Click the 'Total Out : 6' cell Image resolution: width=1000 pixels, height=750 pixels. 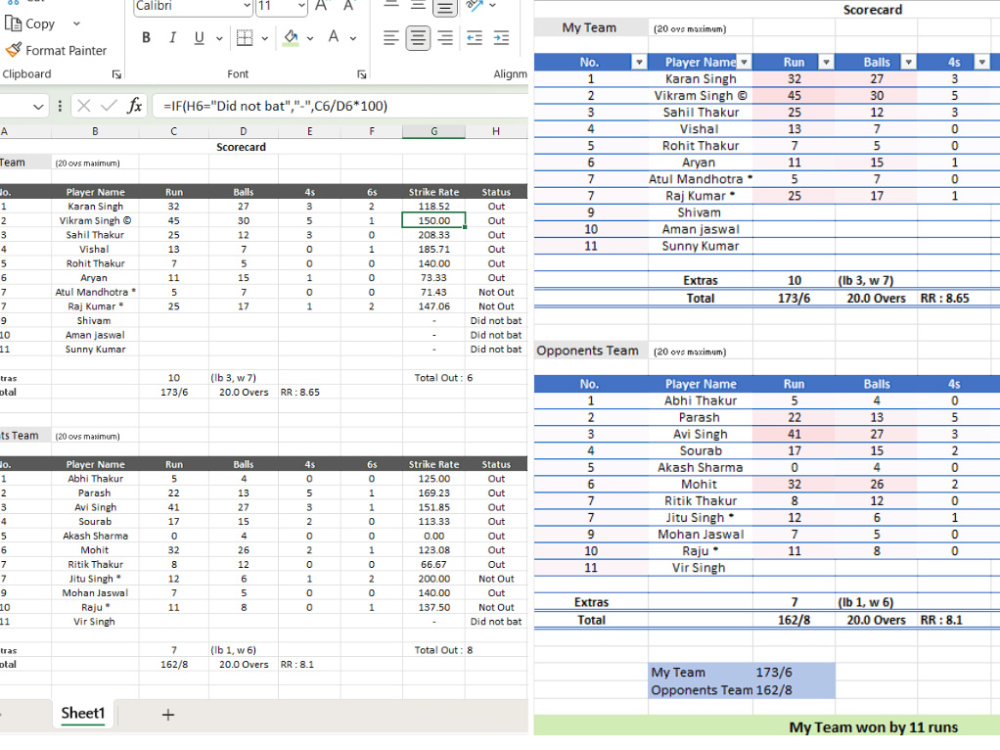(x=443, y=378)
